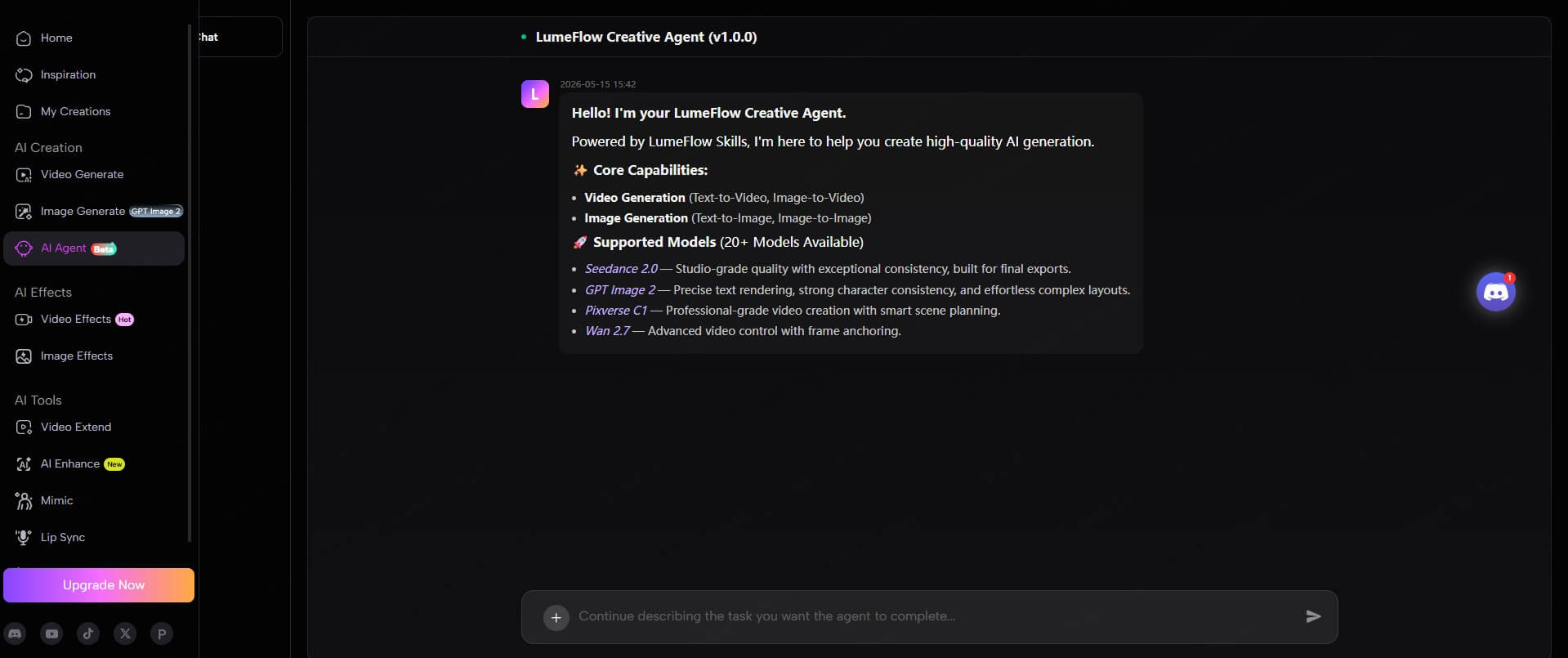Open the Home menu item
The height and width of the screenshot is (658, 1568).
click(94, 38)
